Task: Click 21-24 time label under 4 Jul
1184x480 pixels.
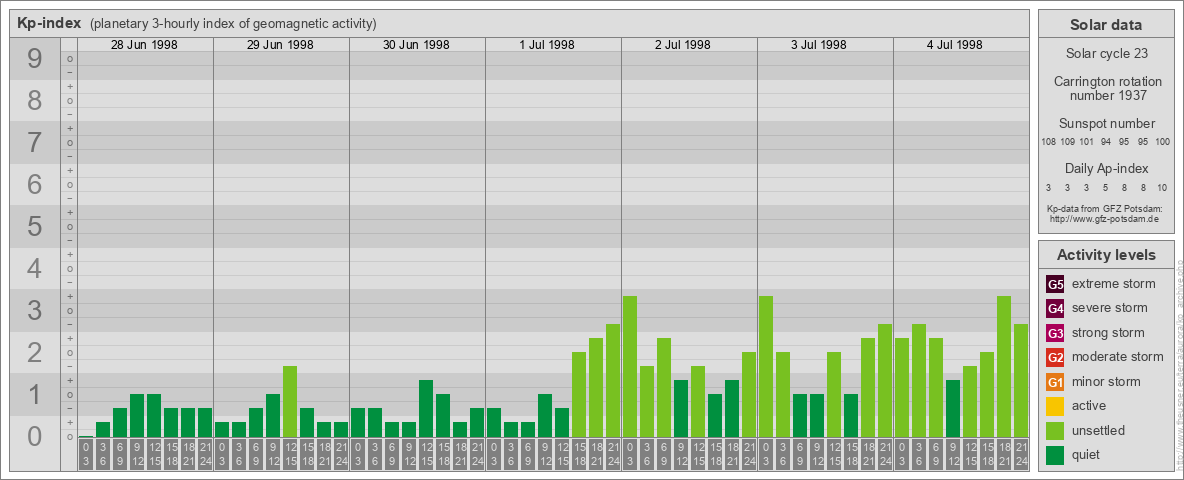Action: click(1021, 454)
